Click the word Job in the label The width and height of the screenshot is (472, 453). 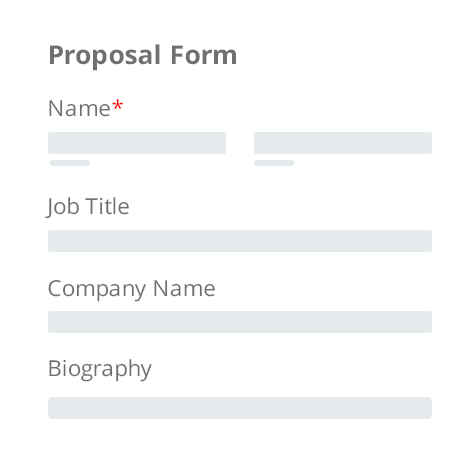point(63,207)
